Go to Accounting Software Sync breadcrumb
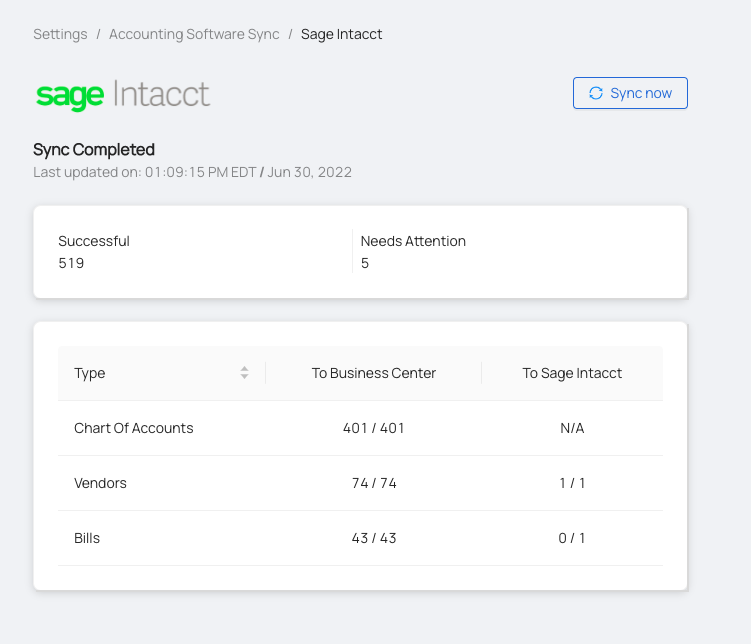This screenshot has height=644, width=751. tap(194, 34)
